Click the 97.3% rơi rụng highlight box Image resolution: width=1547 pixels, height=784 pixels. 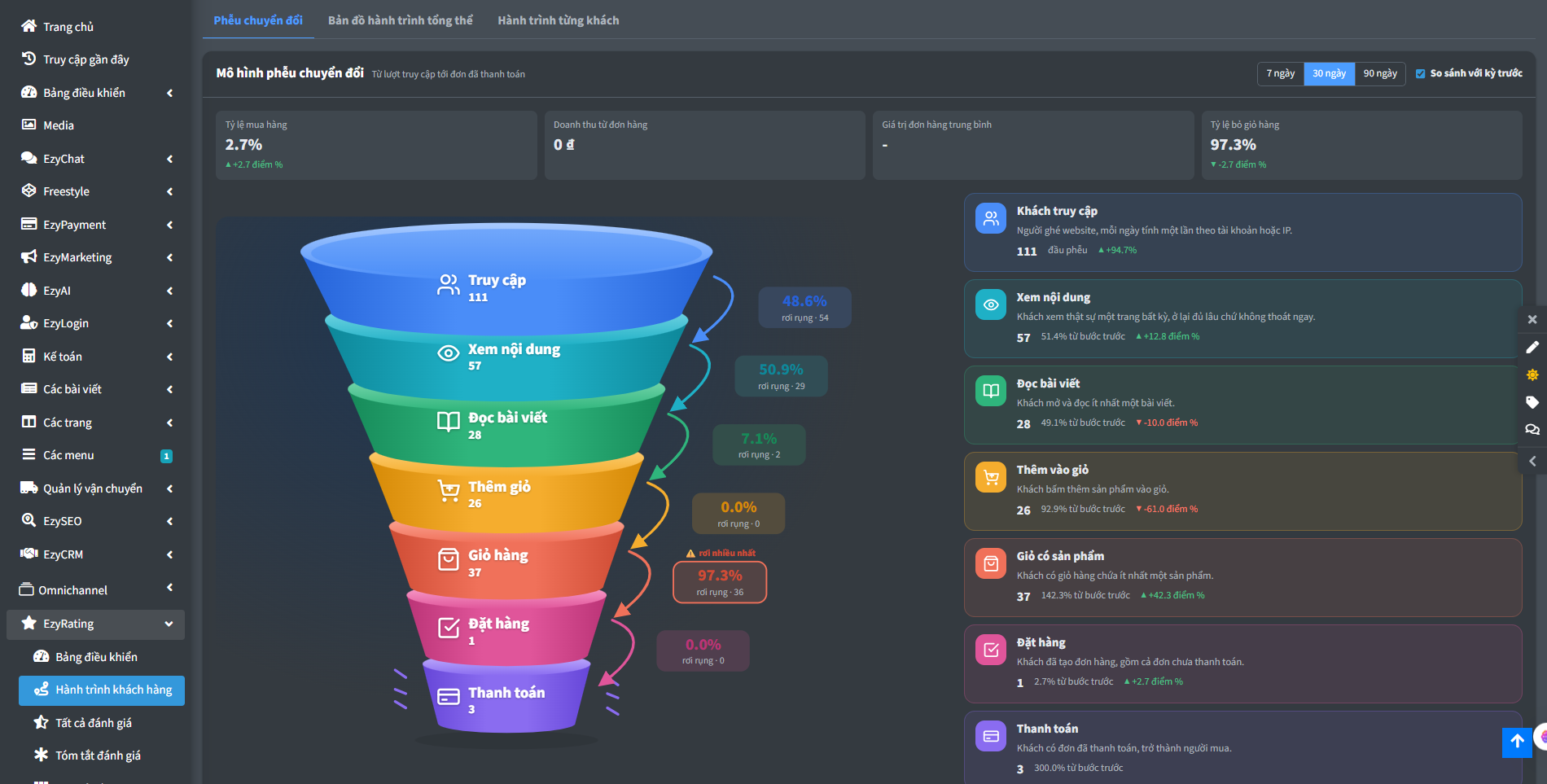tap(720, 582)
